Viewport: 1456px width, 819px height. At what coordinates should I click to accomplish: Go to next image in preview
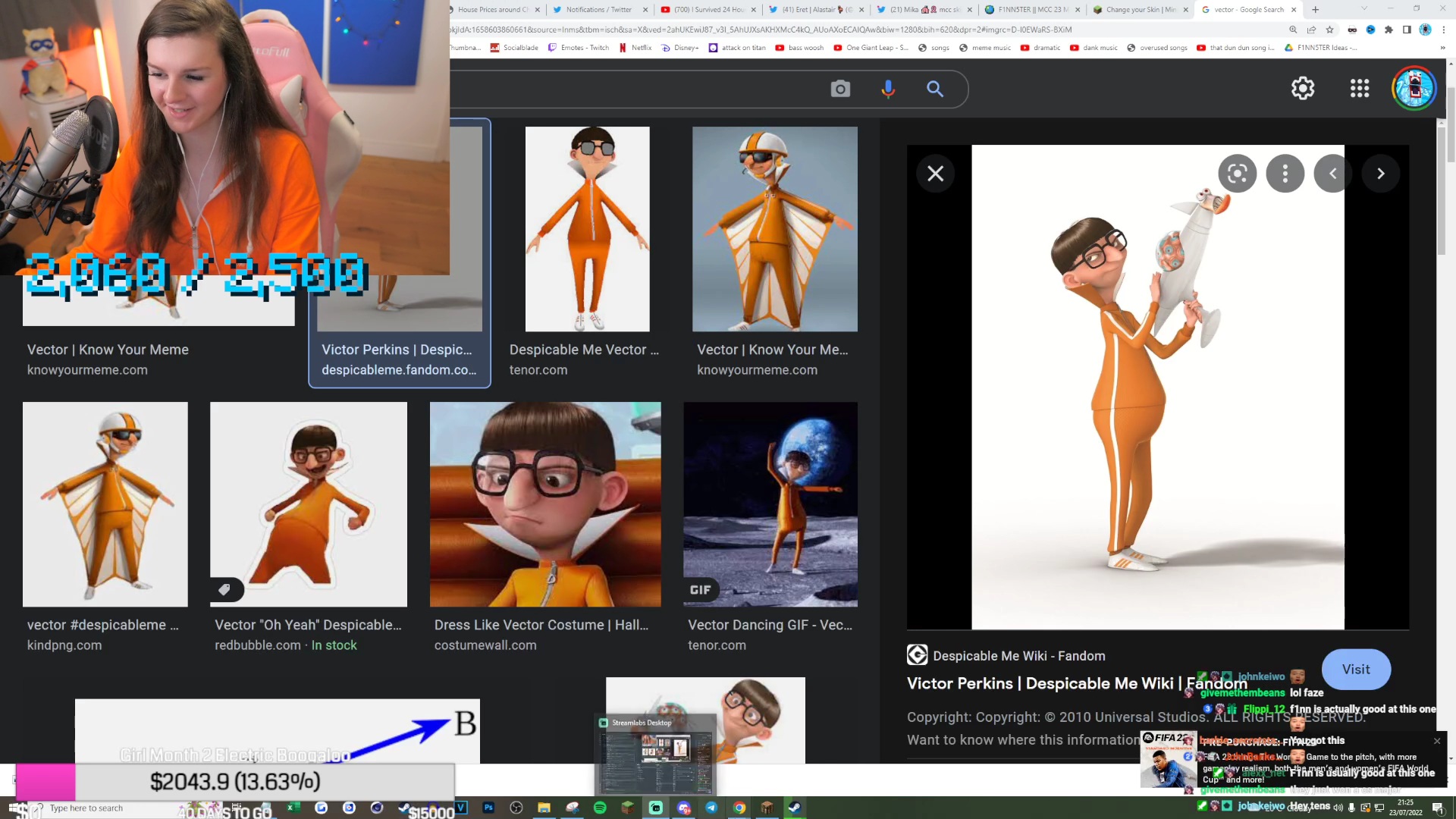coord(1381,174)
